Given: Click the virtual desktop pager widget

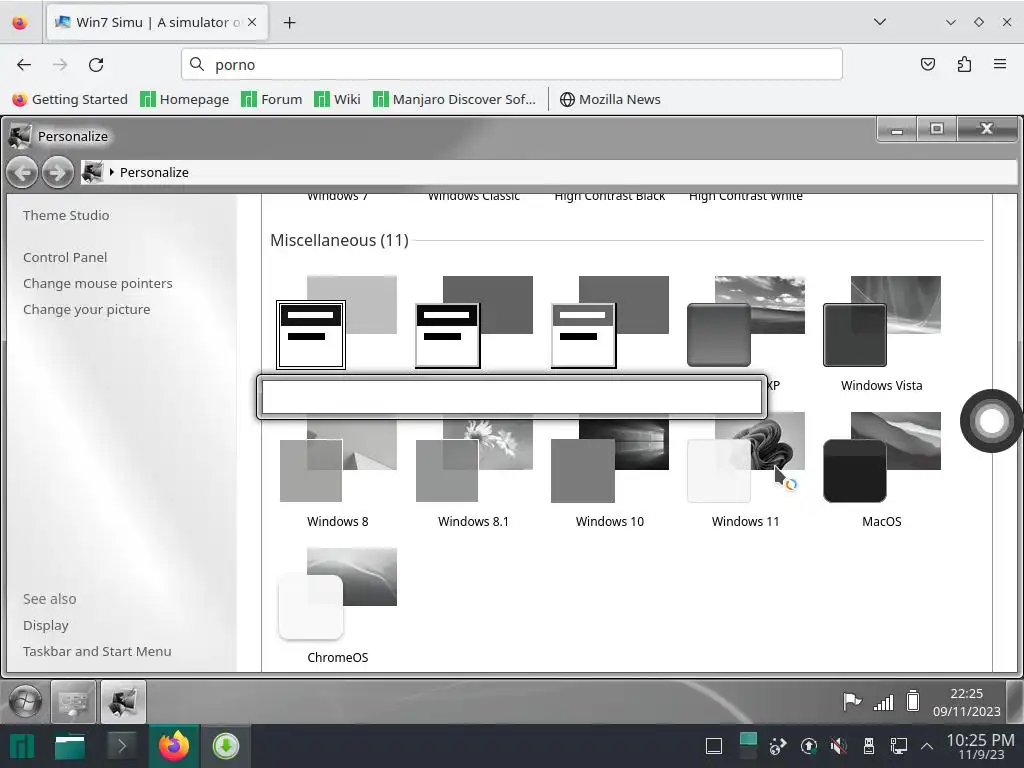Looking at the screenshot, I should coord(748,746).
